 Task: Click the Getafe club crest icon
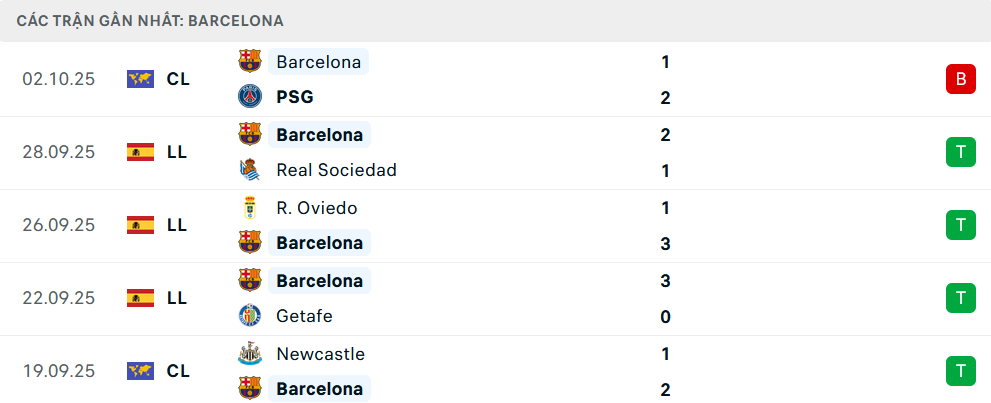click(249, 316)
